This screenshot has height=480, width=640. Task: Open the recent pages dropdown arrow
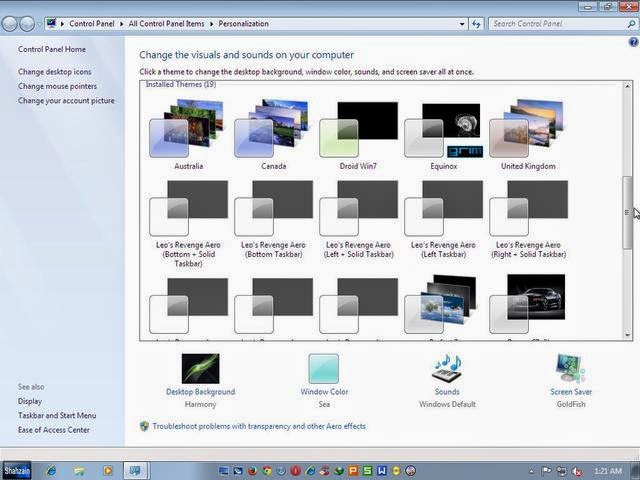(x=39, y=24)
